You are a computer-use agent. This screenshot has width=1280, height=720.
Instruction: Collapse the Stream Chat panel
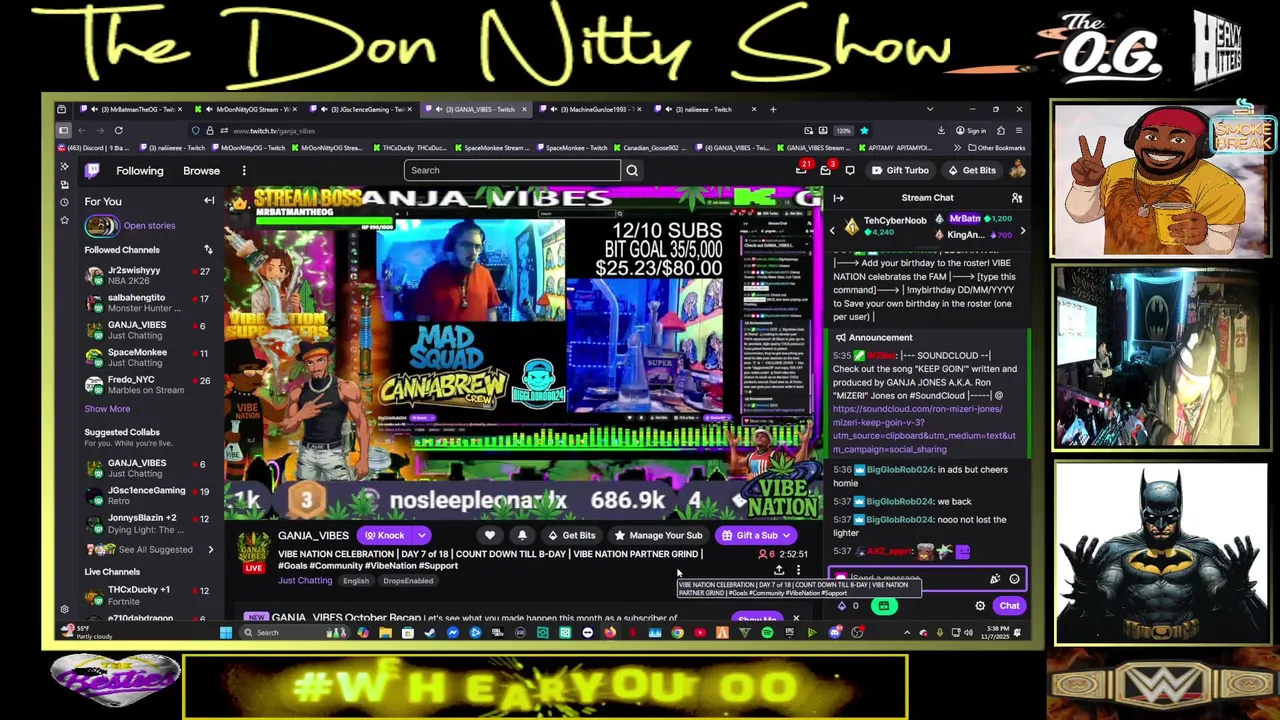838,198
